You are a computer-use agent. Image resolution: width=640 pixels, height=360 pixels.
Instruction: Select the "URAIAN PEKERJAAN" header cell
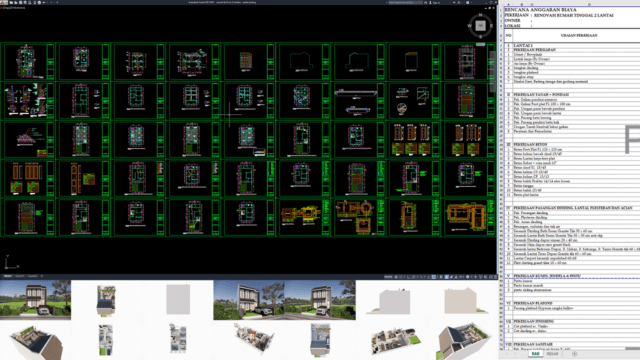coord(579,36)
